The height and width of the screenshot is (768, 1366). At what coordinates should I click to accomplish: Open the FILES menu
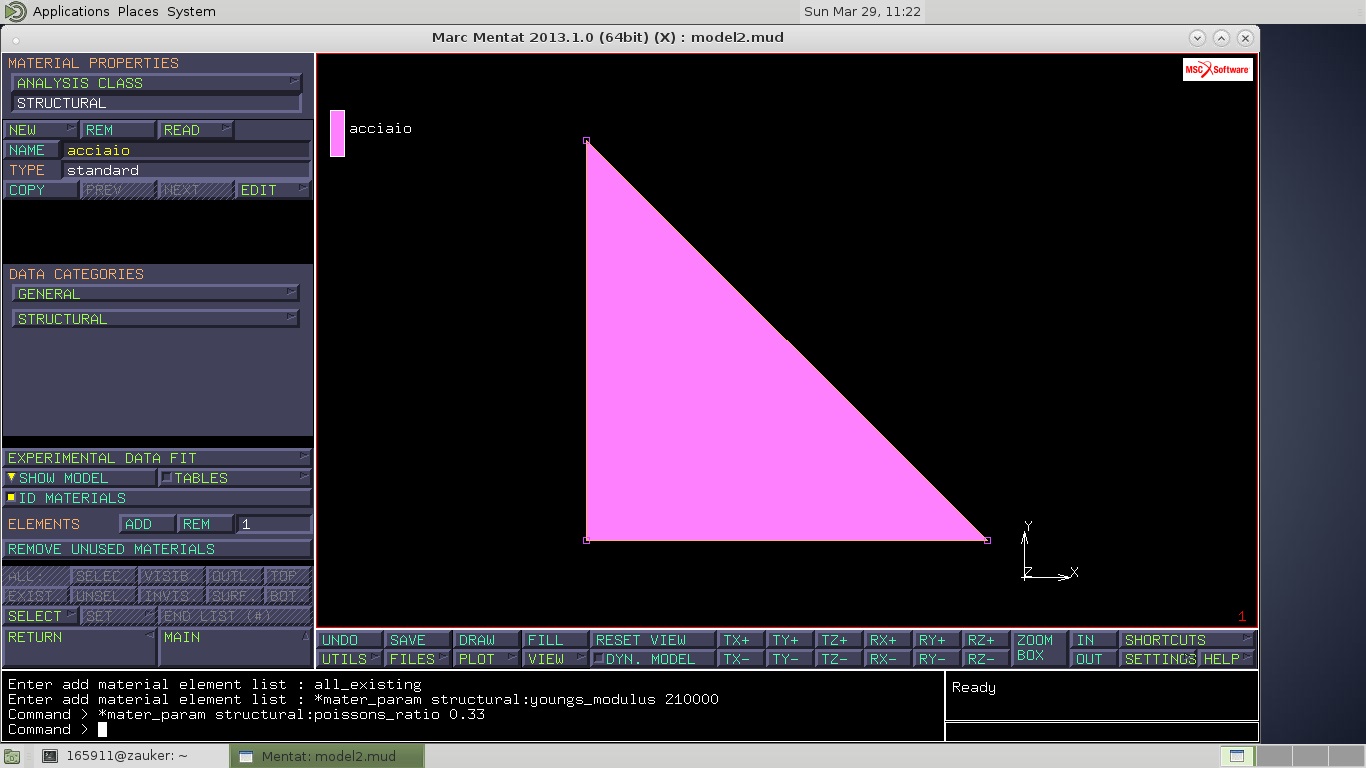tap(418, 659)
